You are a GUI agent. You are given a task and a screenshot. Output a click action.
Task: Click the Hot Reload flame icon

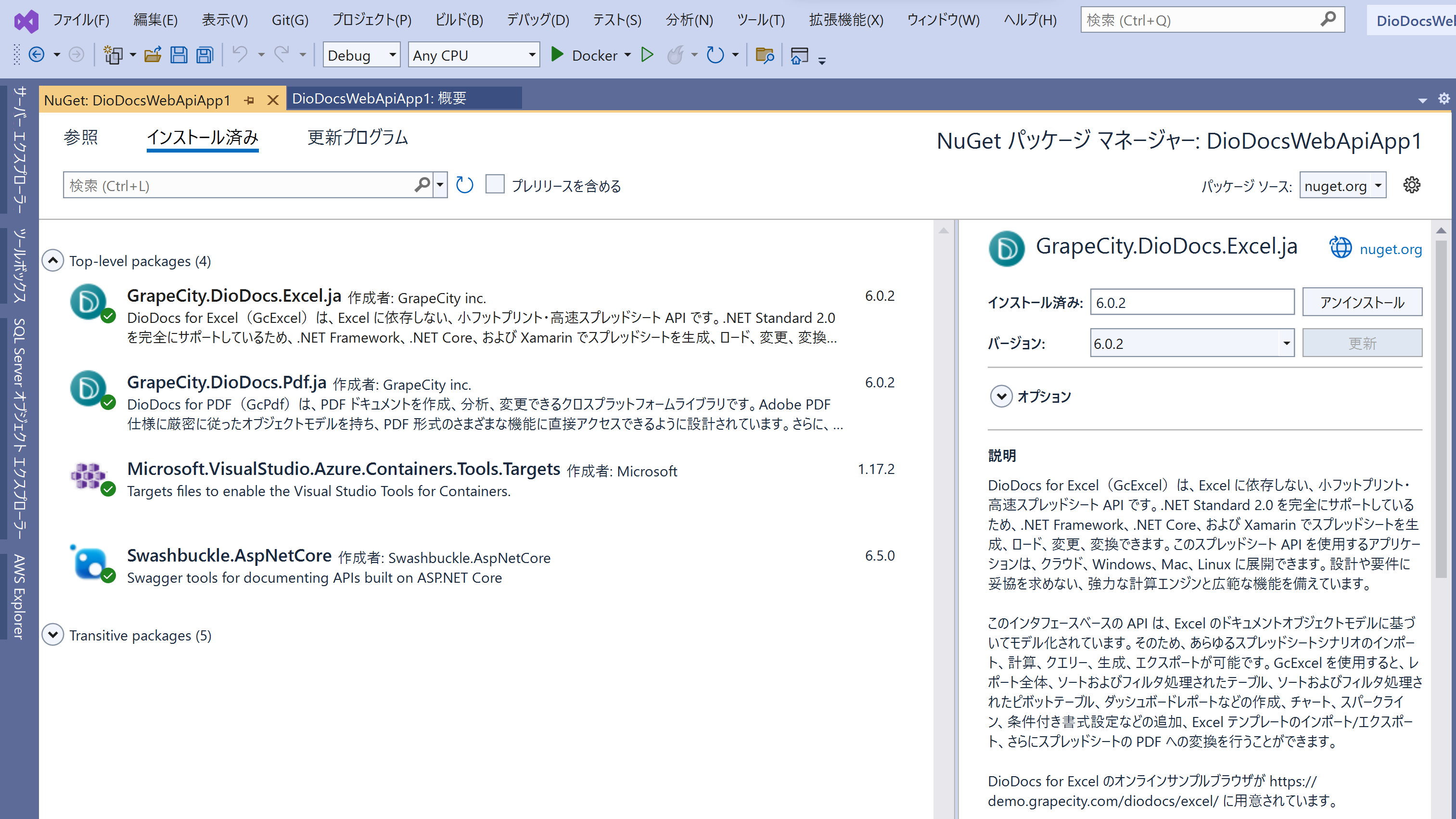[x=676, y=55]
